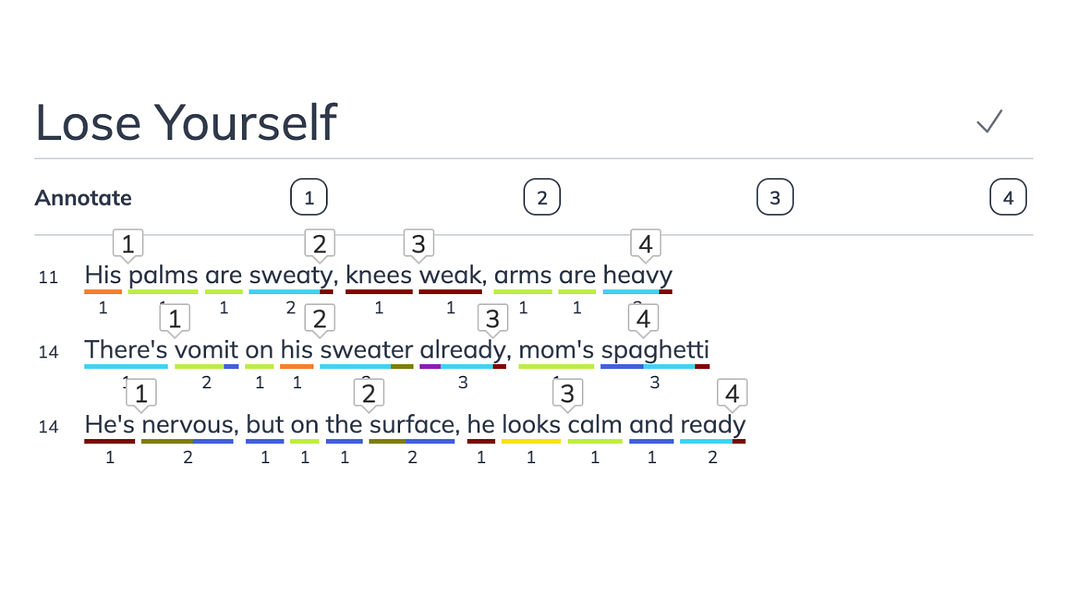Select beat button 1 in Annotate row

click(309, 197)
